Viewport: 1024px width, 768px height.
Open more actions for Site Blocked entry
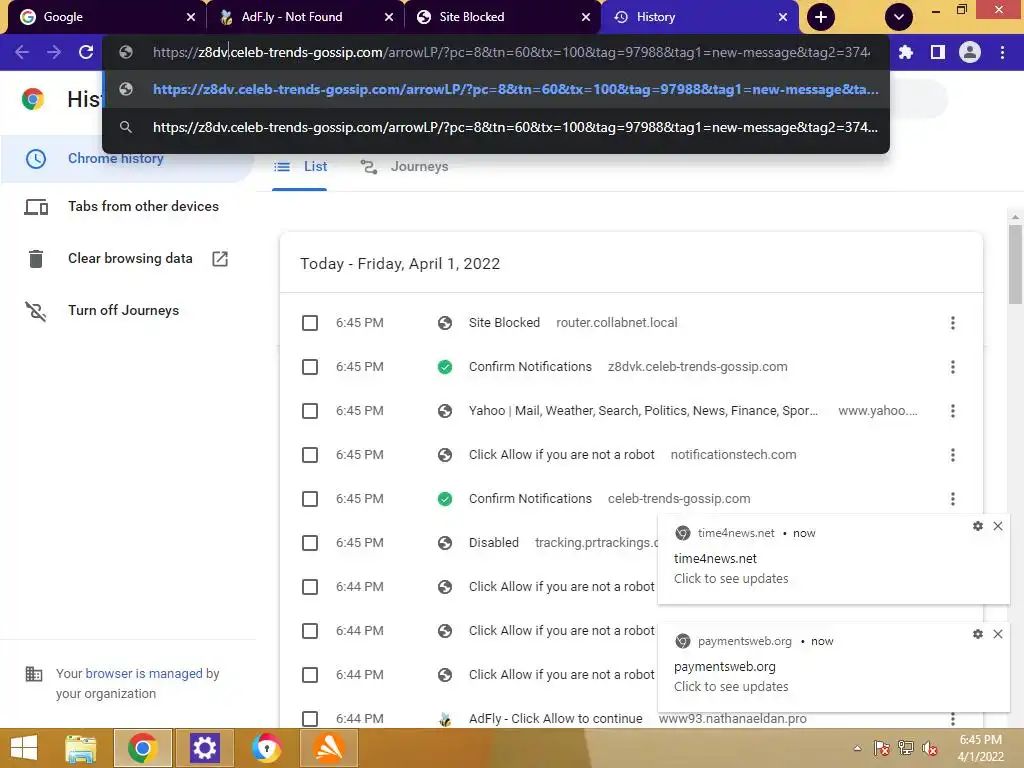[x=953, y=323]
